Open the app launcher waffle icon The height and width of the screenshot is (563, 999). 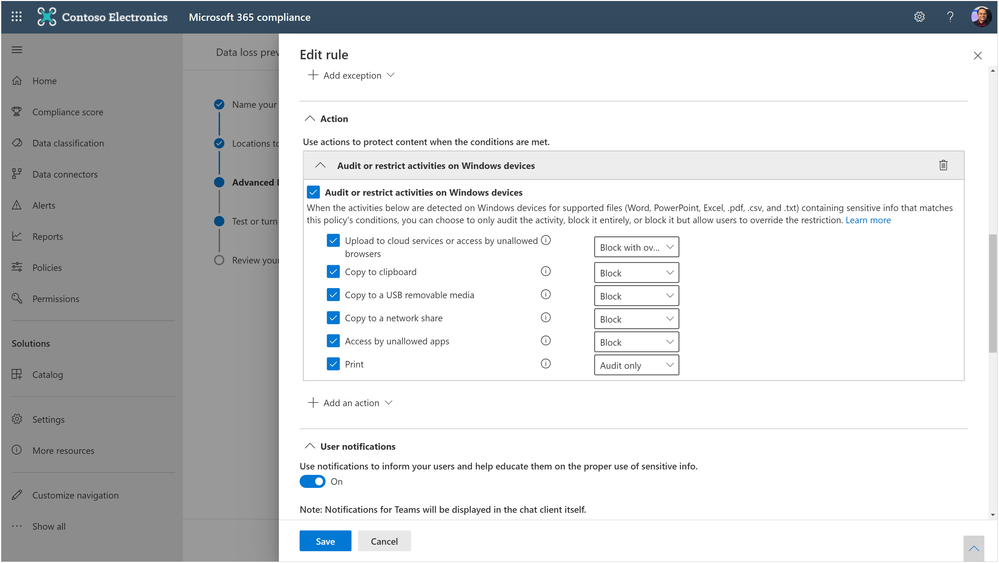click(x=17, y=17)
